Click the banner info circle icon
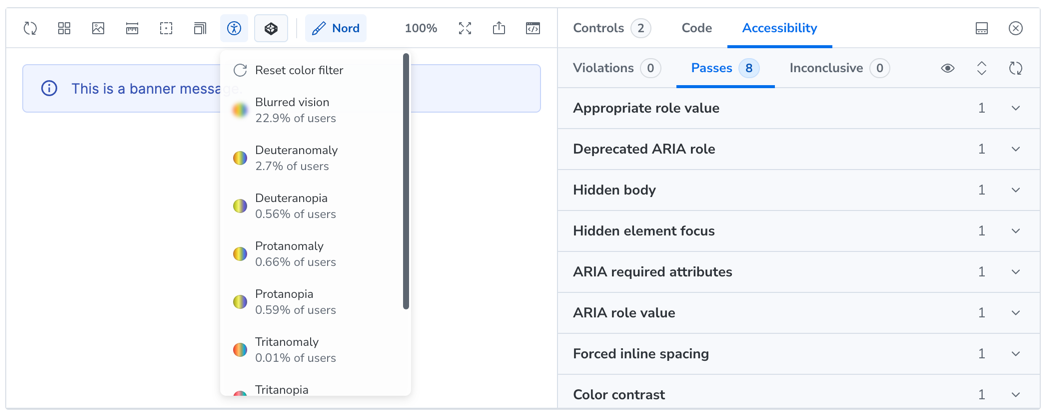Viewport: 1046px width, 416px height. point(49,88)
